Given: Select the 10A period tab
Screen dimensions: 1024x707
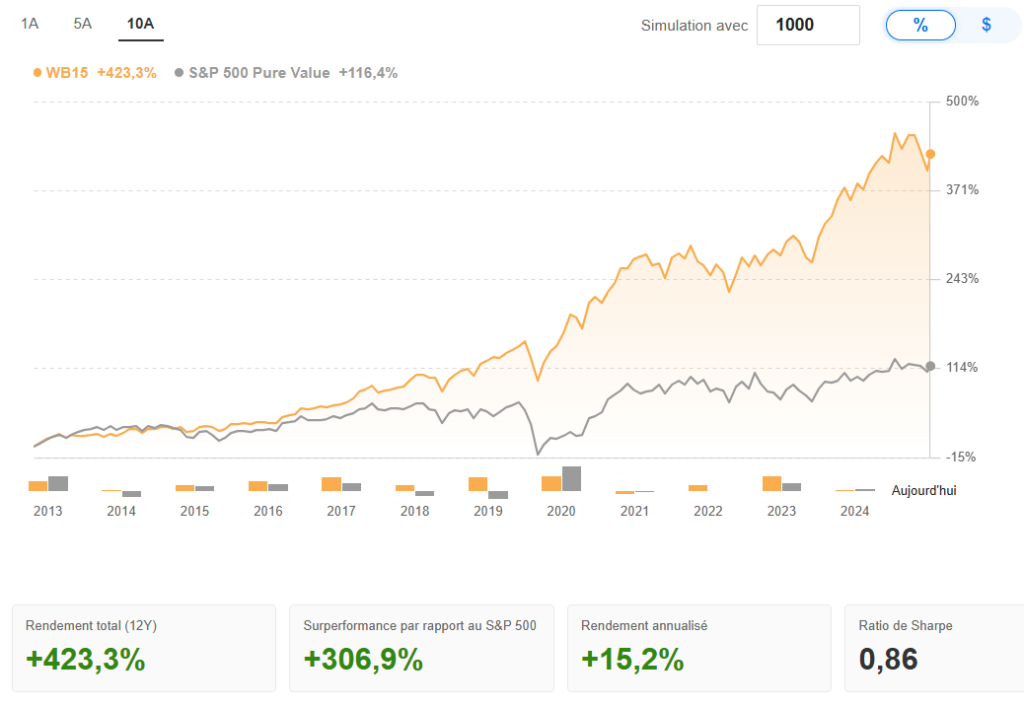Looking at the screenshot, I should click(x=140, y=23).
